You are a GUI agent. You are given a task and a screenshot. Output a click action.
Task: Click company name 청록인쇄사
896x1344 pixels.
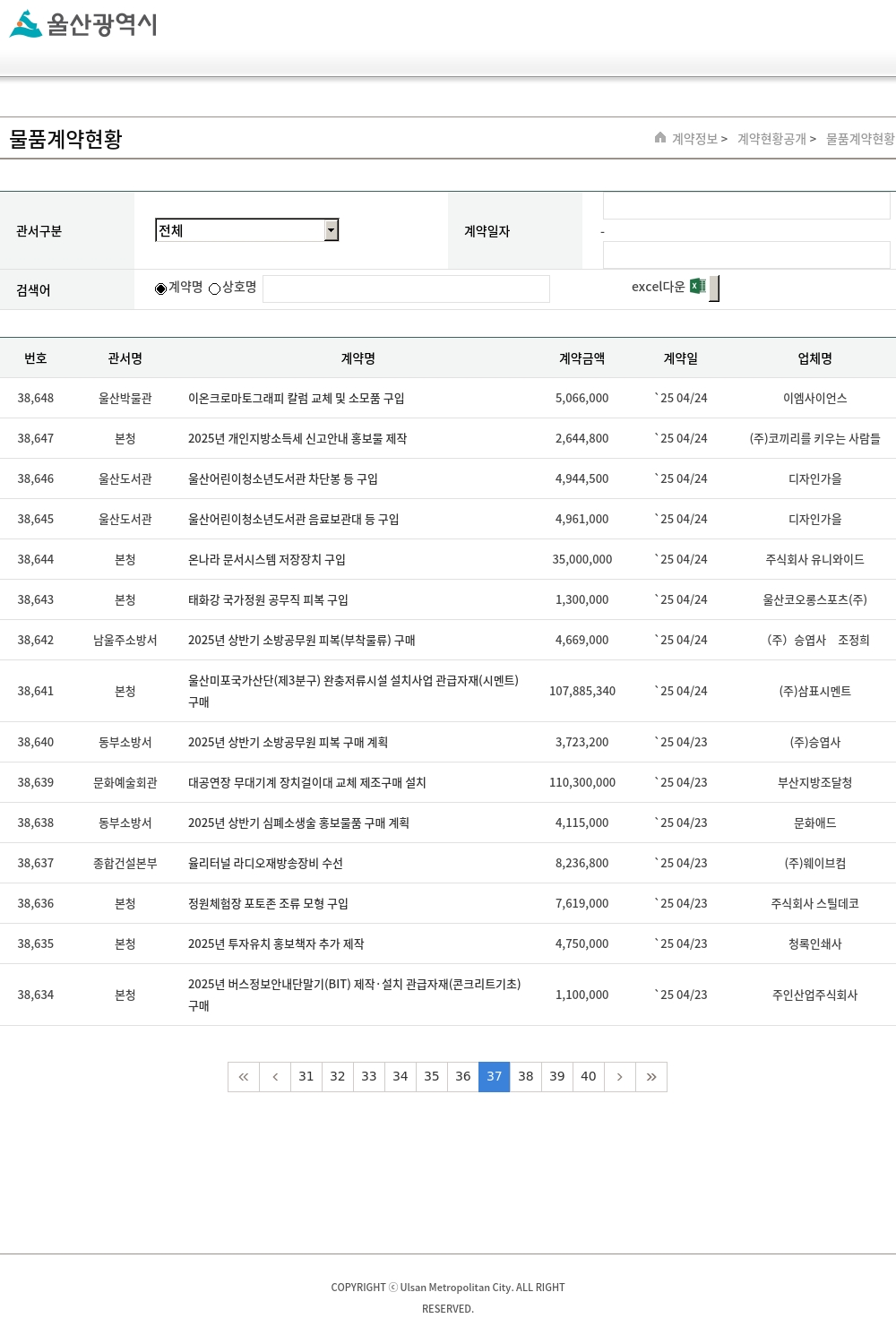815,944
